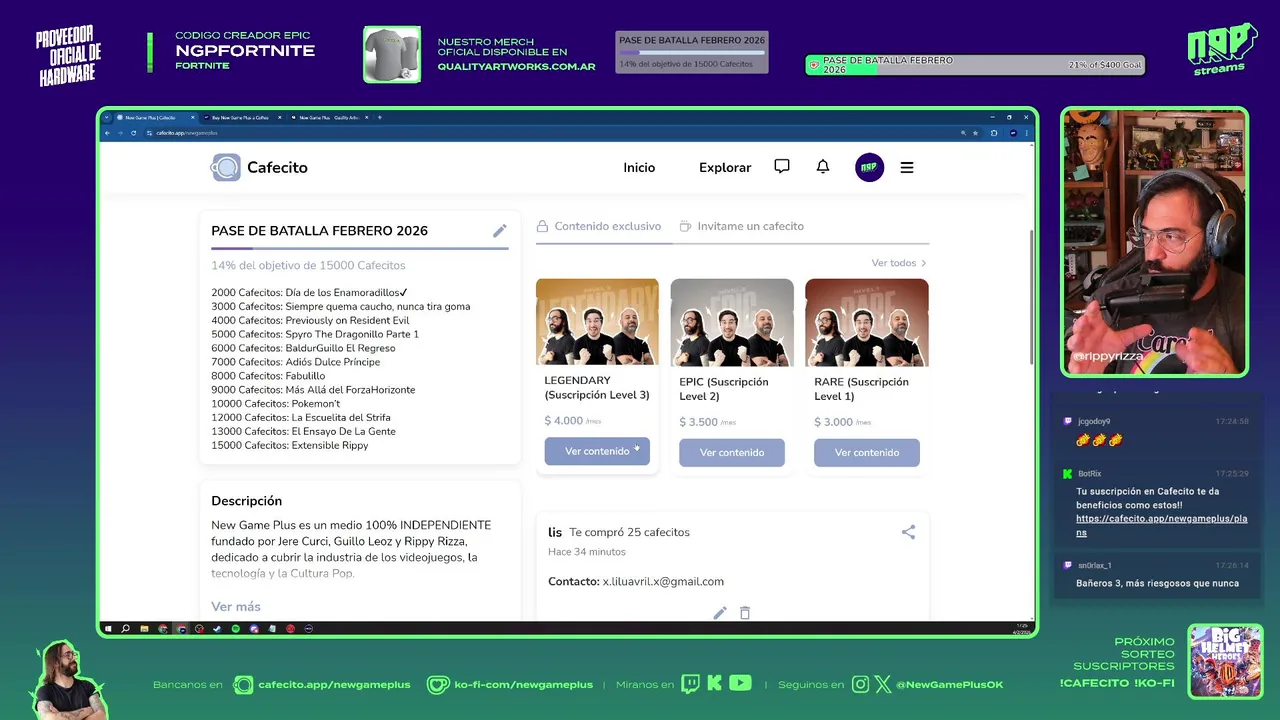The height and width of the screenshot is (720, 1280).
Task: Expand Ver todos subscription levels
Action: pos(899,263)
